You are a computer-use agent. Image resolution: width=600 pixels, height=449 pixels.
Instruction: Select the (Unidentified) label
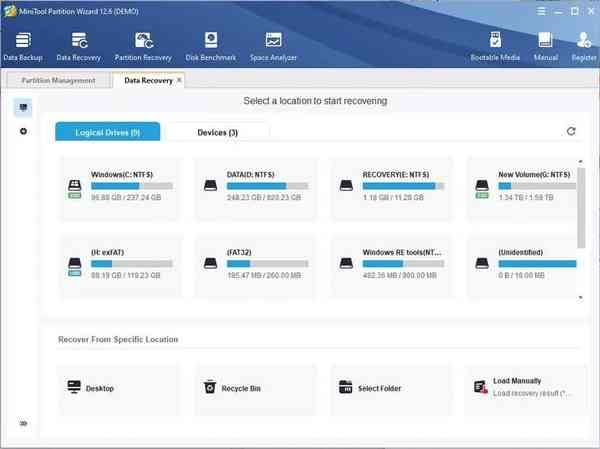520,253
